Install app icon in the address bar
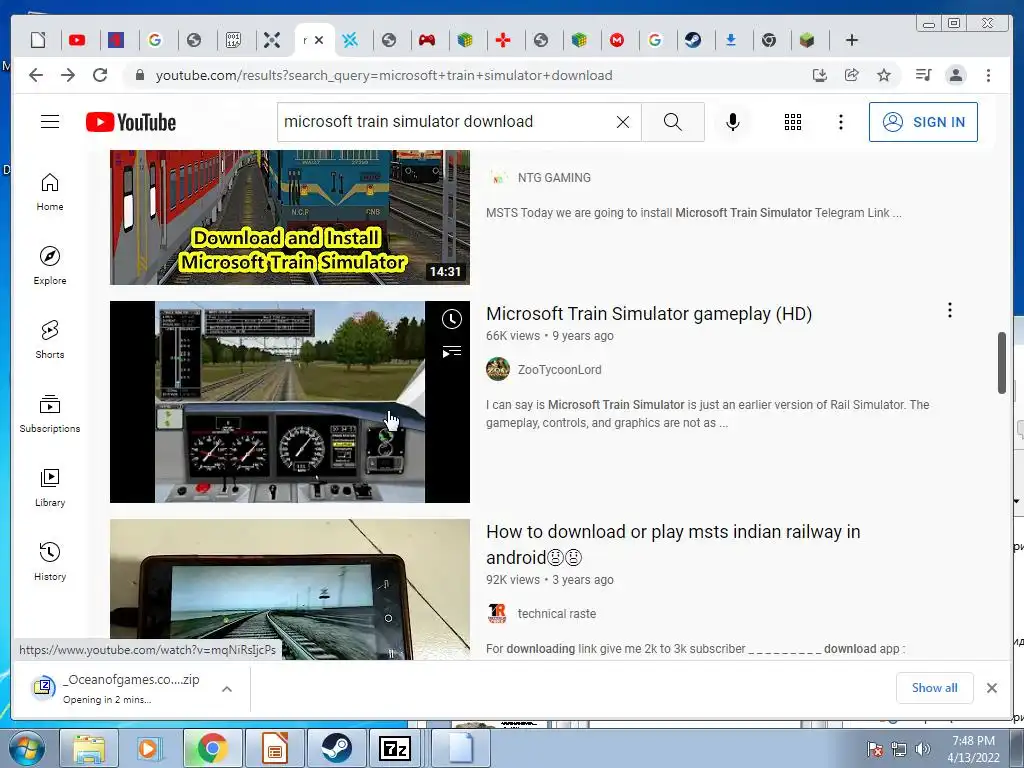This screenshot has height=768, width=1024. click(820, 75)
